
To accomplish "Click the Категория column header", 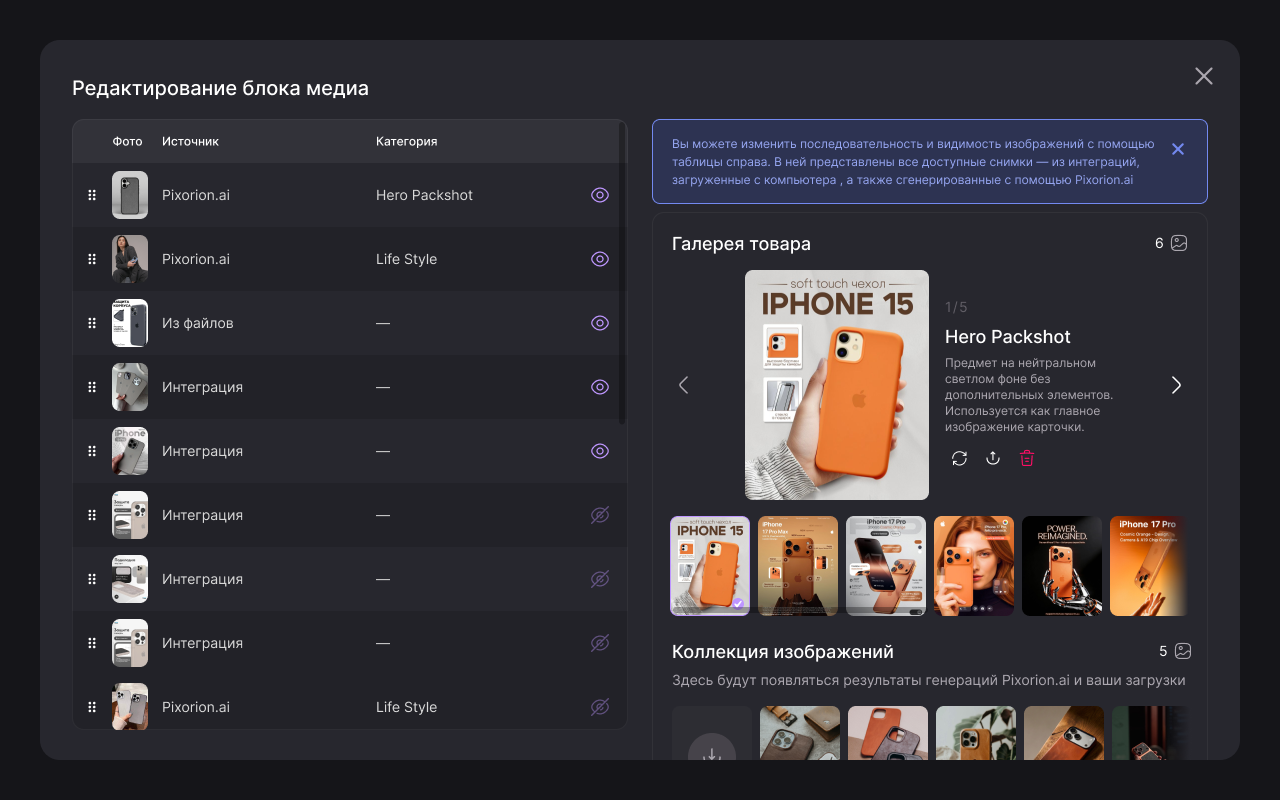I will [x=406, y=141].
